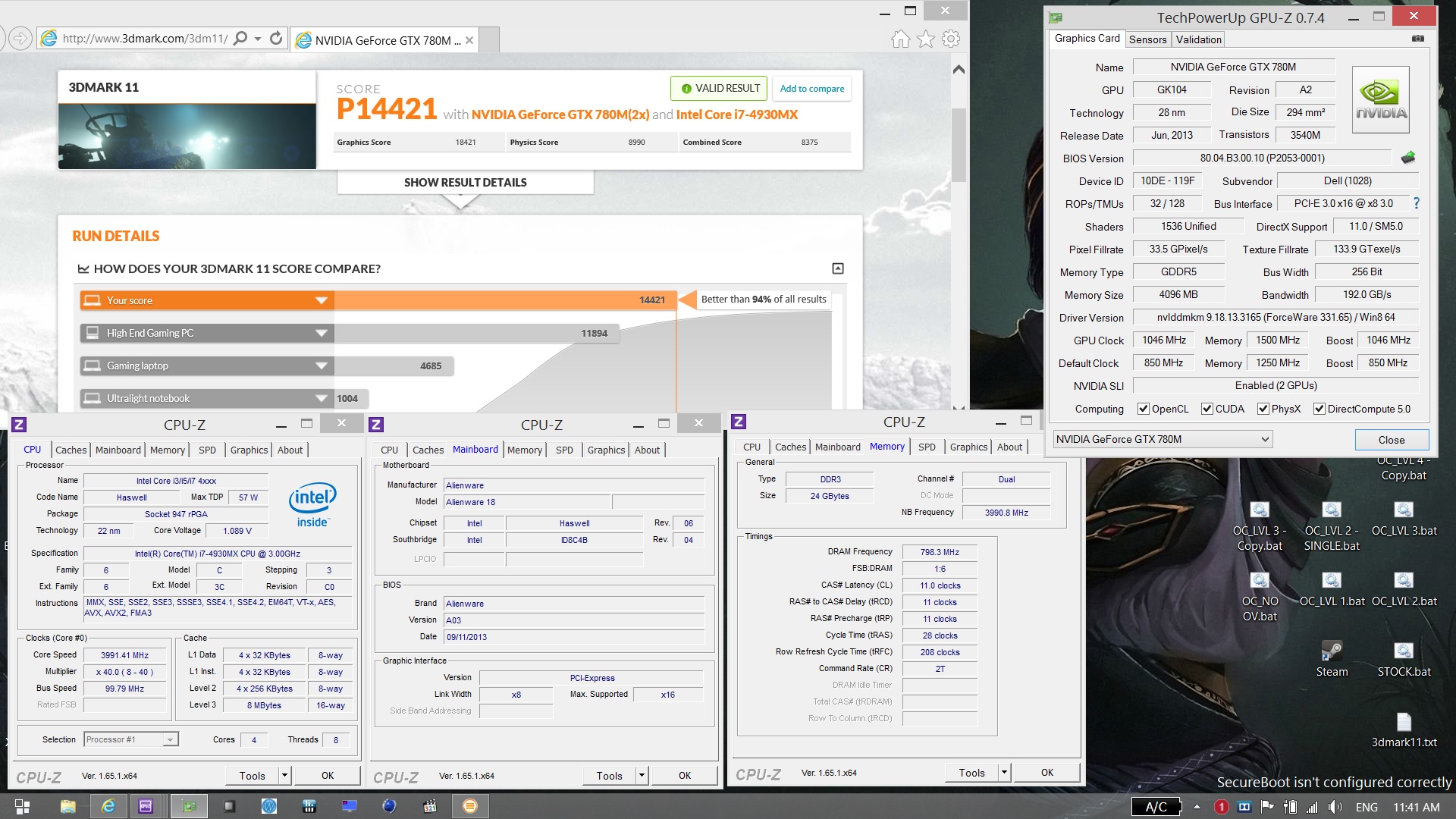The width and height of the screenshot is (1456, 819).
Task: Open the STOCK.bat desktop icon
Action: click(1404, 660)
